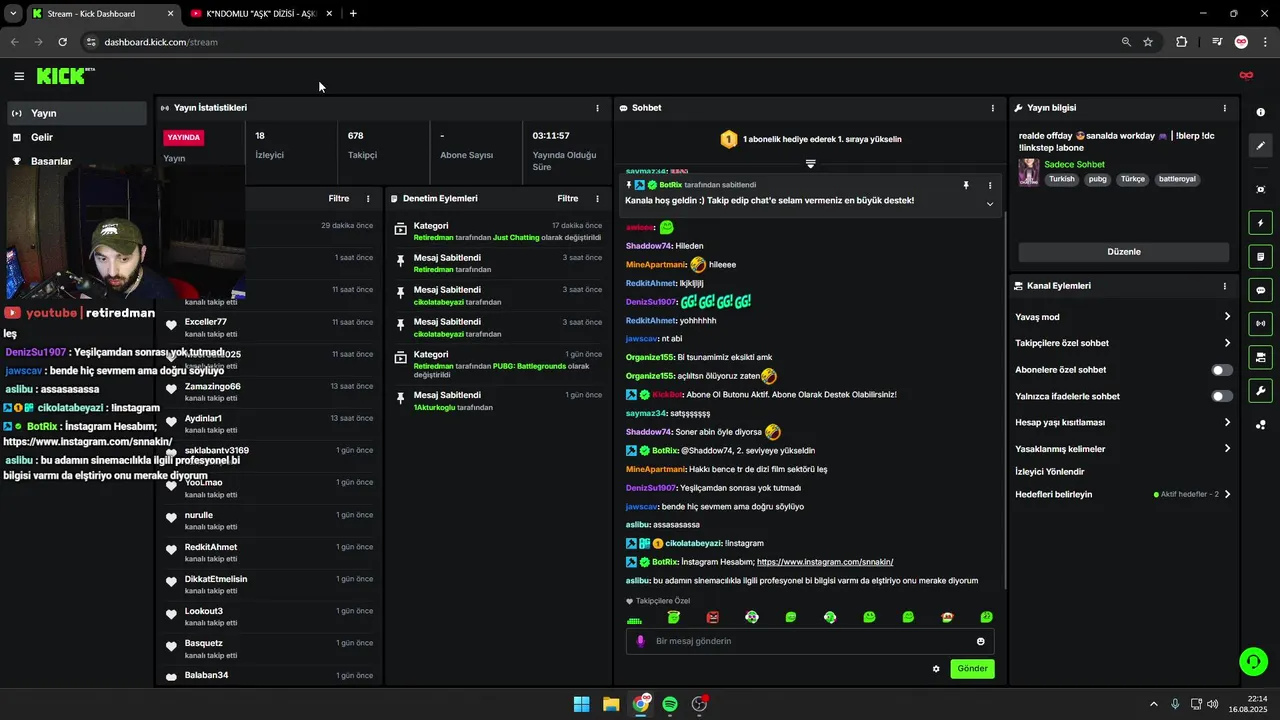Click the Sadece Sohbet category link
1280x720 pixels.
point(1074,164)
